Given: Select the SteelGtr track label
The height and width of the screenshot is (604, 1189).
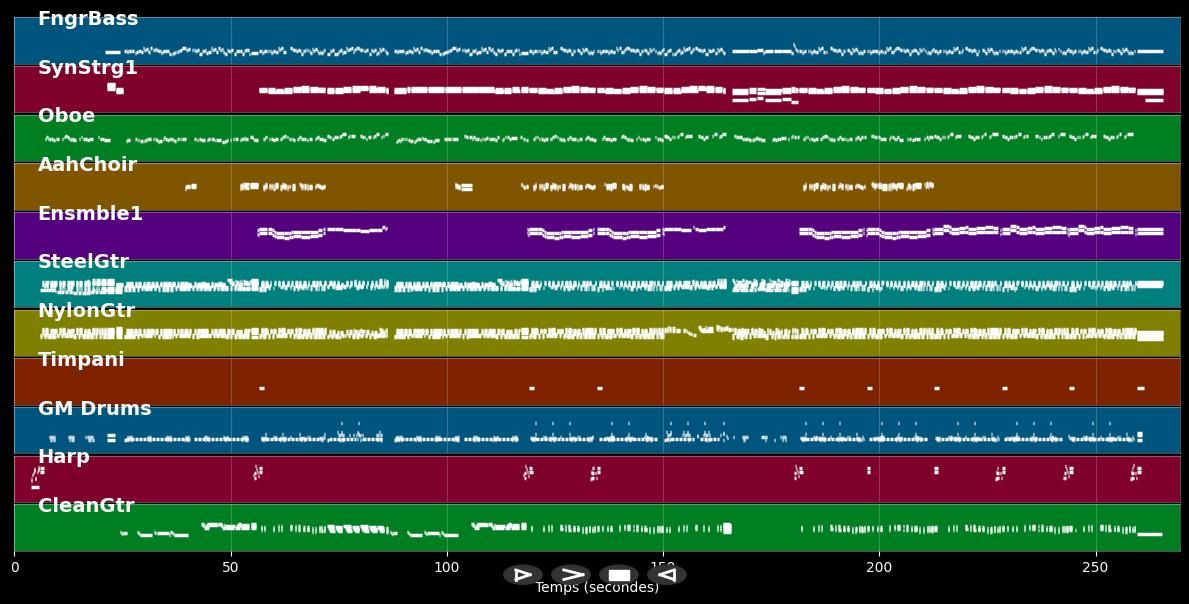Looking at the screenshot, I should 83,262.
